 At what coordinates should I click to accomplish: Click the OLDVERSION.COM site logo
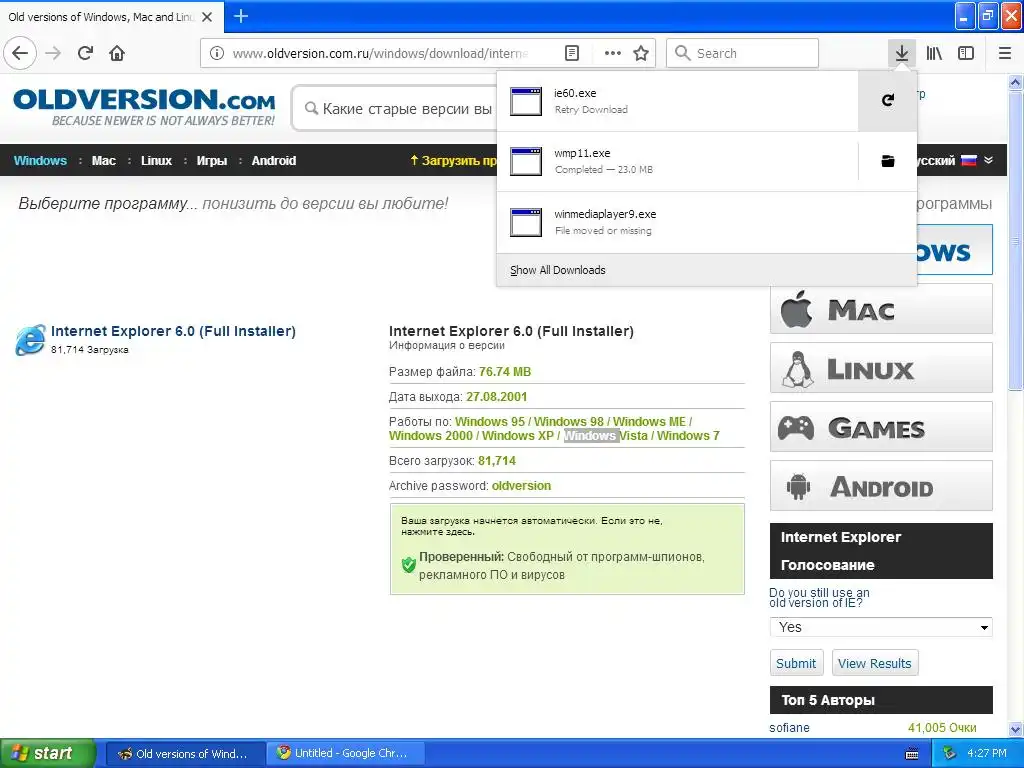tap(144, 107)
